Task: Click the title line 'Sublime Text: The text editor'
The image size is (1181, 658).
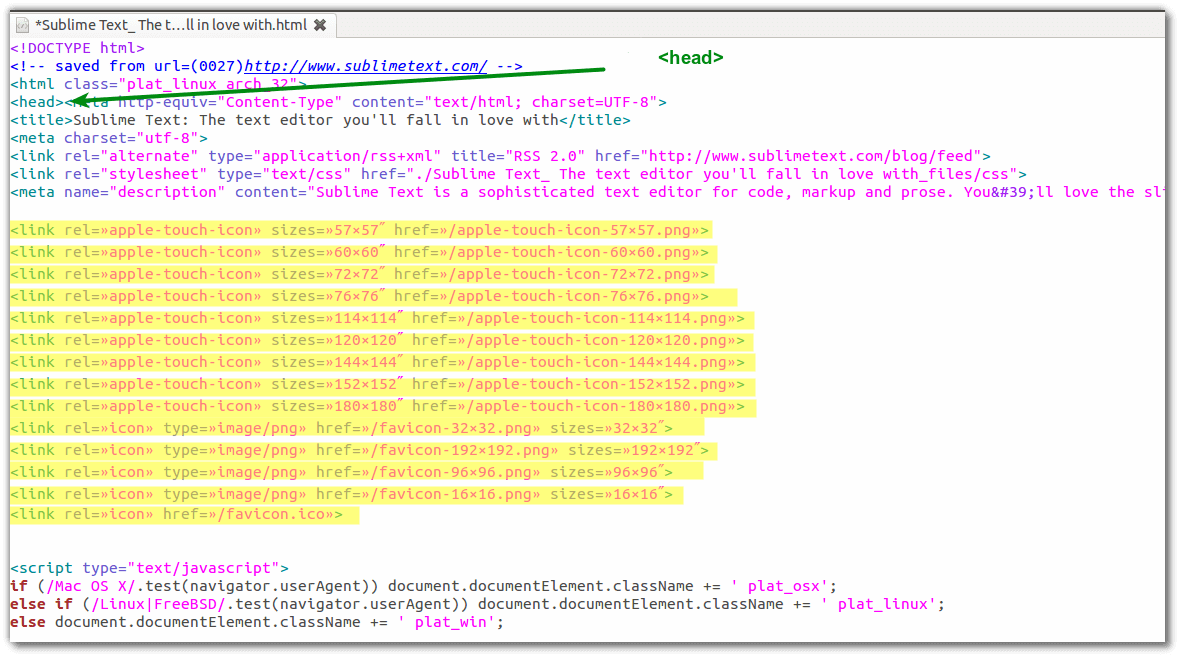Action: pos(321,120)
